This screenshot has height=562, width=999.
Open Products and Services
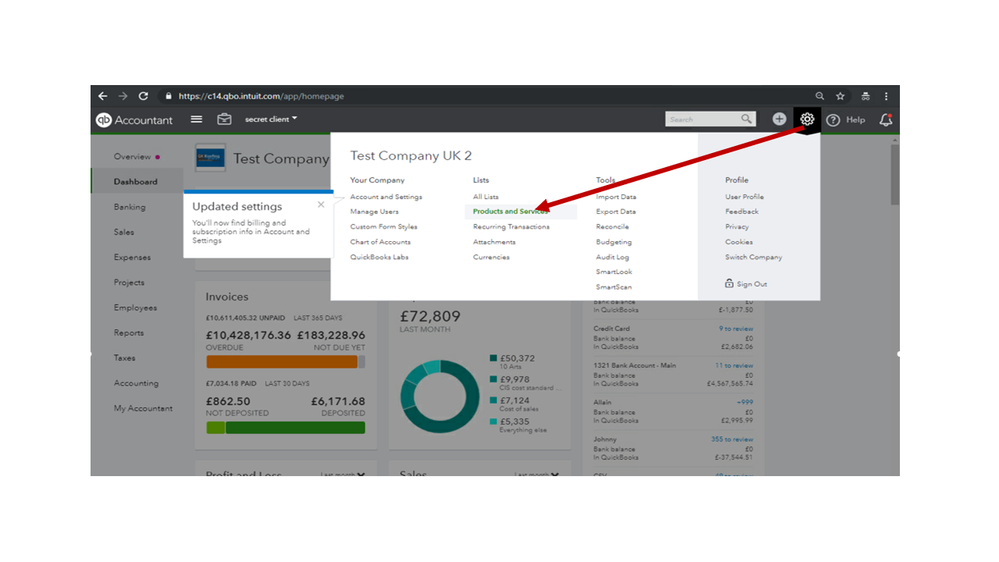tap(510, 212)
